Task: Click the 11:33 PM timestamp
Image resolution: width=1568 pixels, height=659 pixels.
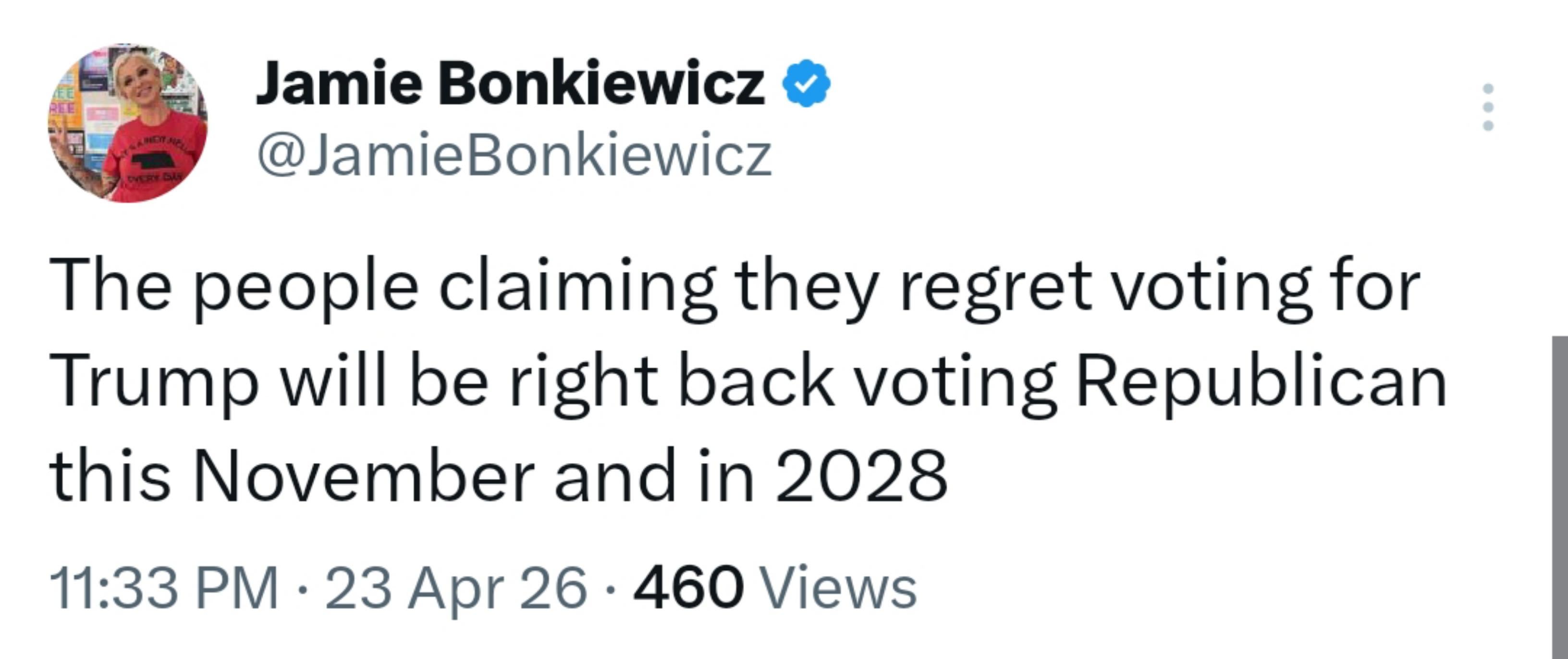Action: [163, 588]
